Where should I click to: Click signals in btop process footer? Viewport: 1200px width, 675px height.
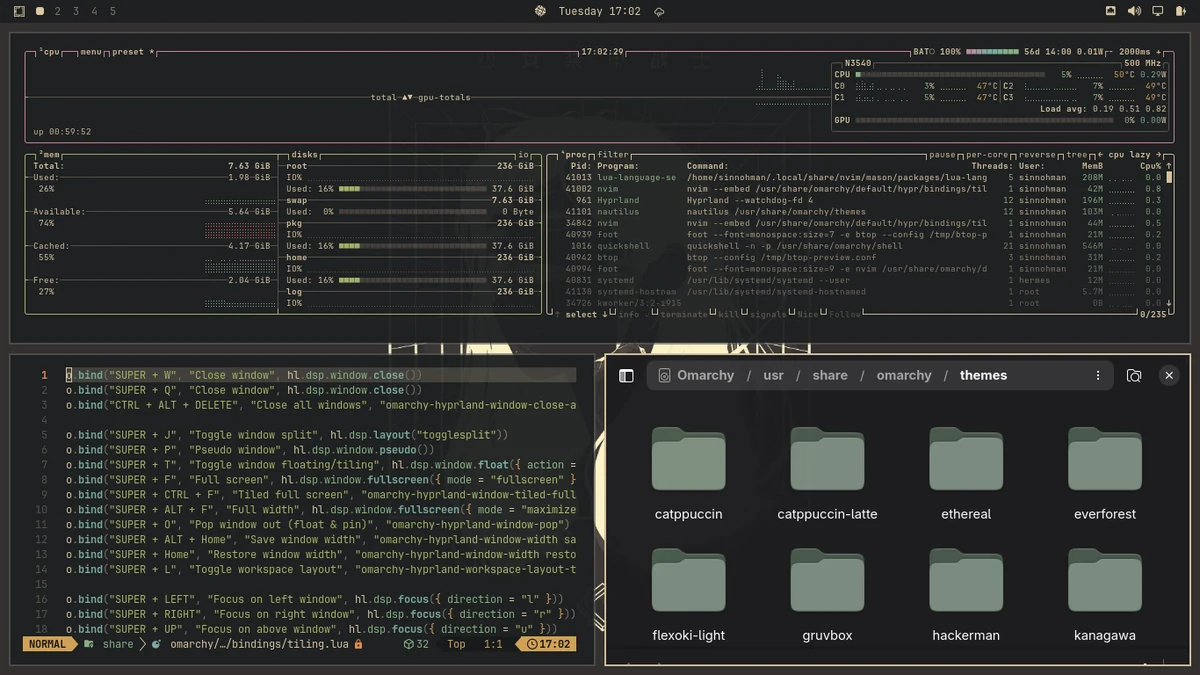click(768, 314)
